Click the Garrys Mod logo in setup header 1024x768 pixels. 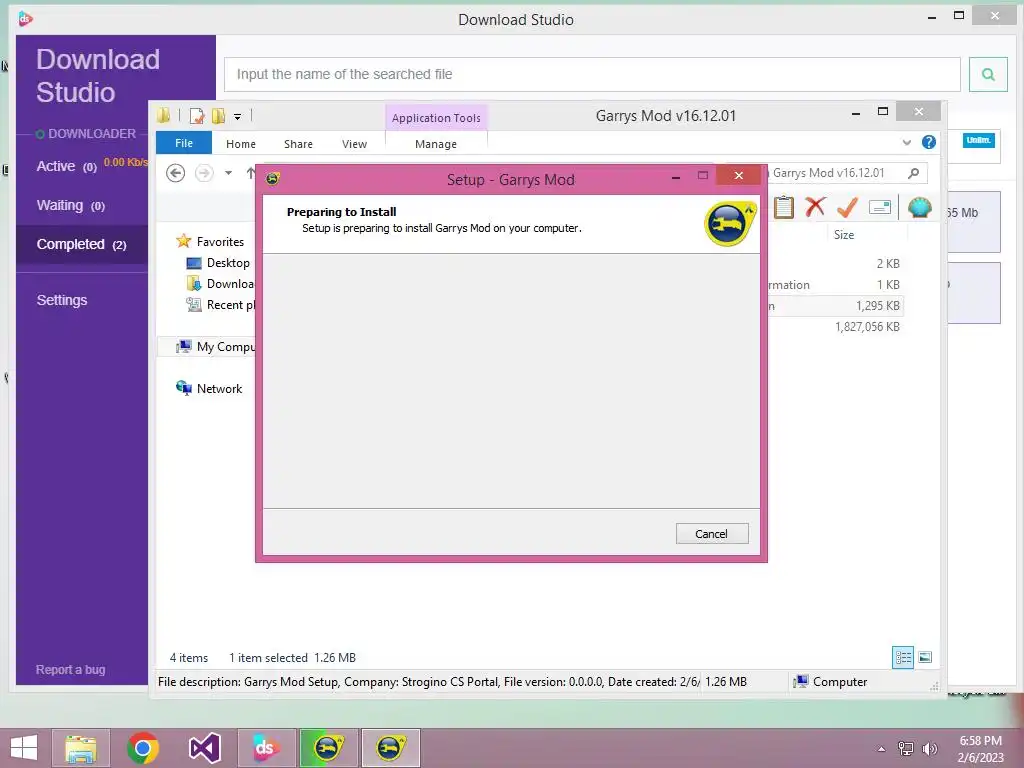(x=730, y=224)
